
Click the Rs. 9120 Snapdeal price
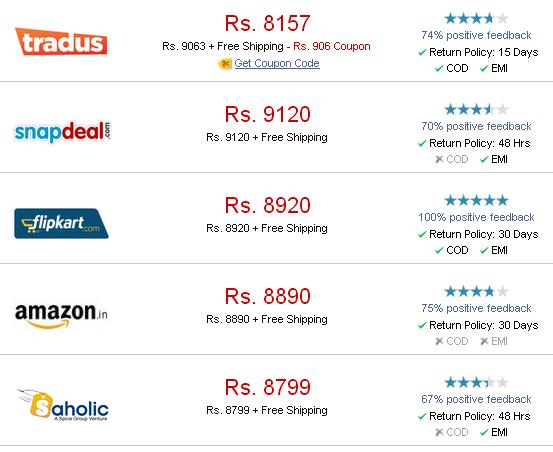(267, 114)
